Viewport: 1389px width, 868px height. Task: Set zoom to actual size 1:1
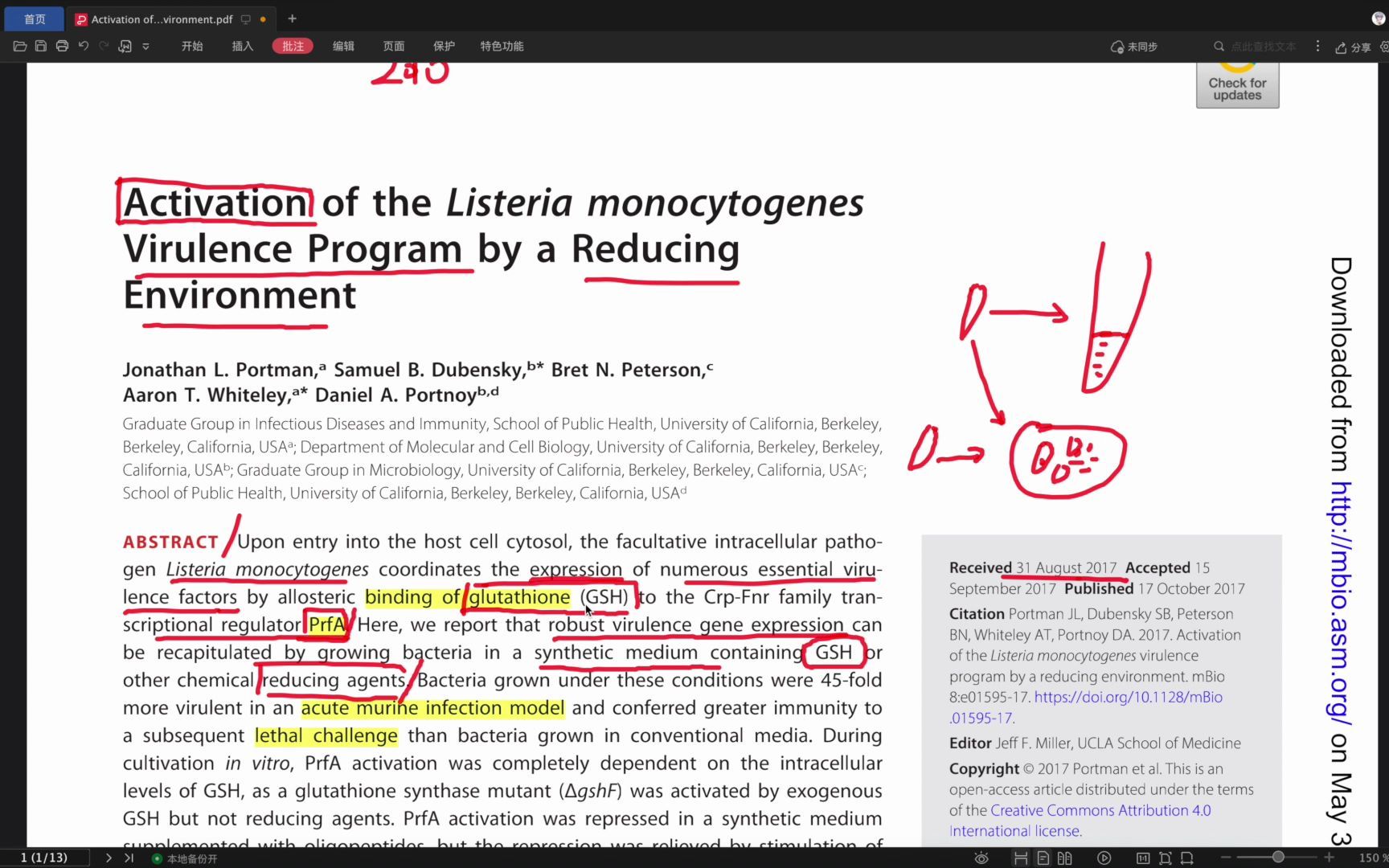(x=1142, y=858)
